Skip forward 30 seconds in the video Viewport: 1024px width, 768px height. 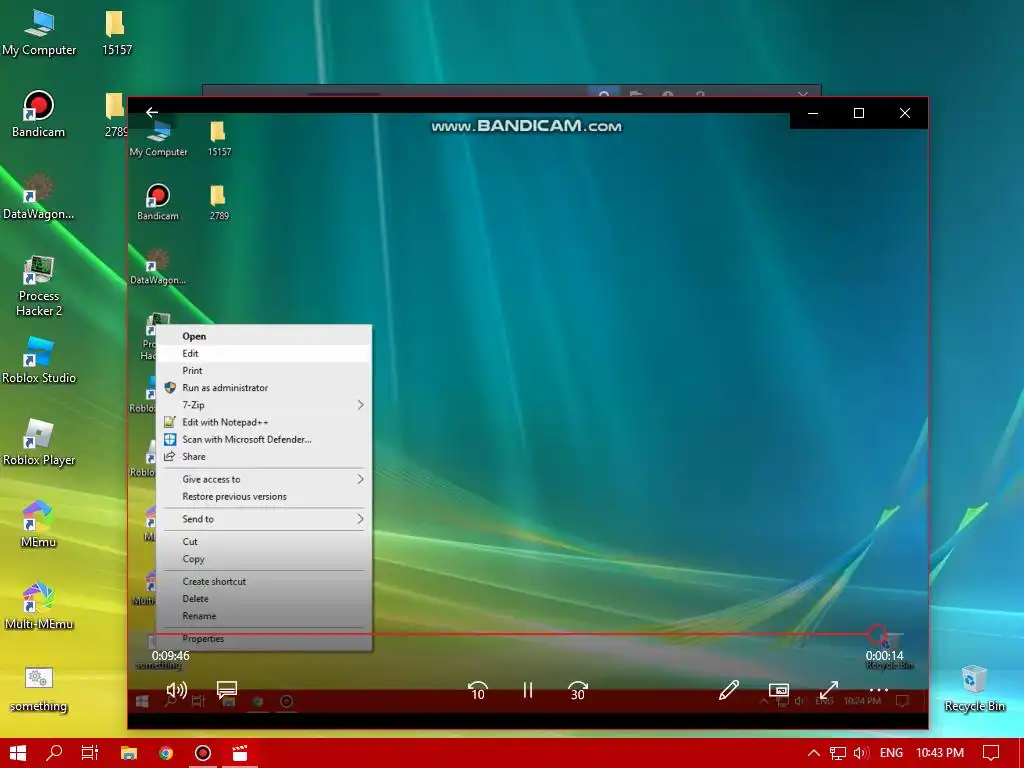[578, 690]
